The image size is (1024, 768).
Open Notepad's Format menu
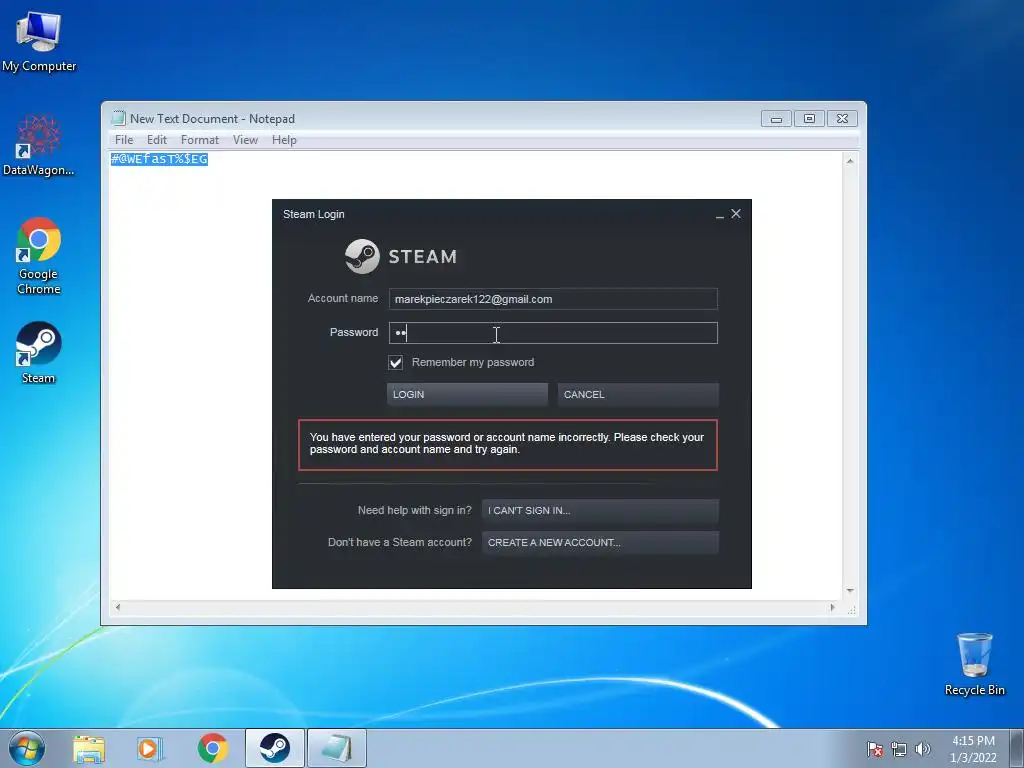click(x=200, y=140)
